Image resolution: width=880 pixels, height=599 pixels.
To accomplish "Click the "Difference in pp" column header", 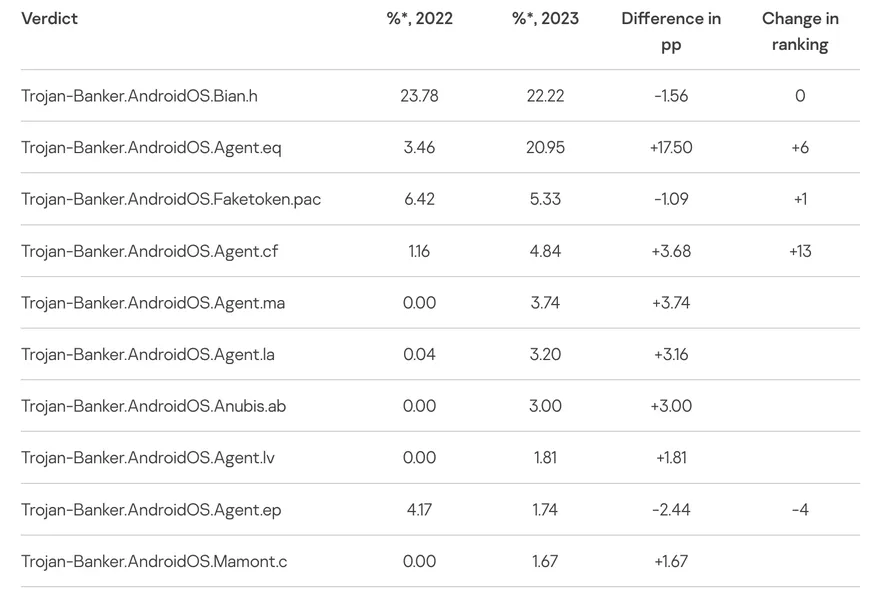I will click(671, 31).
